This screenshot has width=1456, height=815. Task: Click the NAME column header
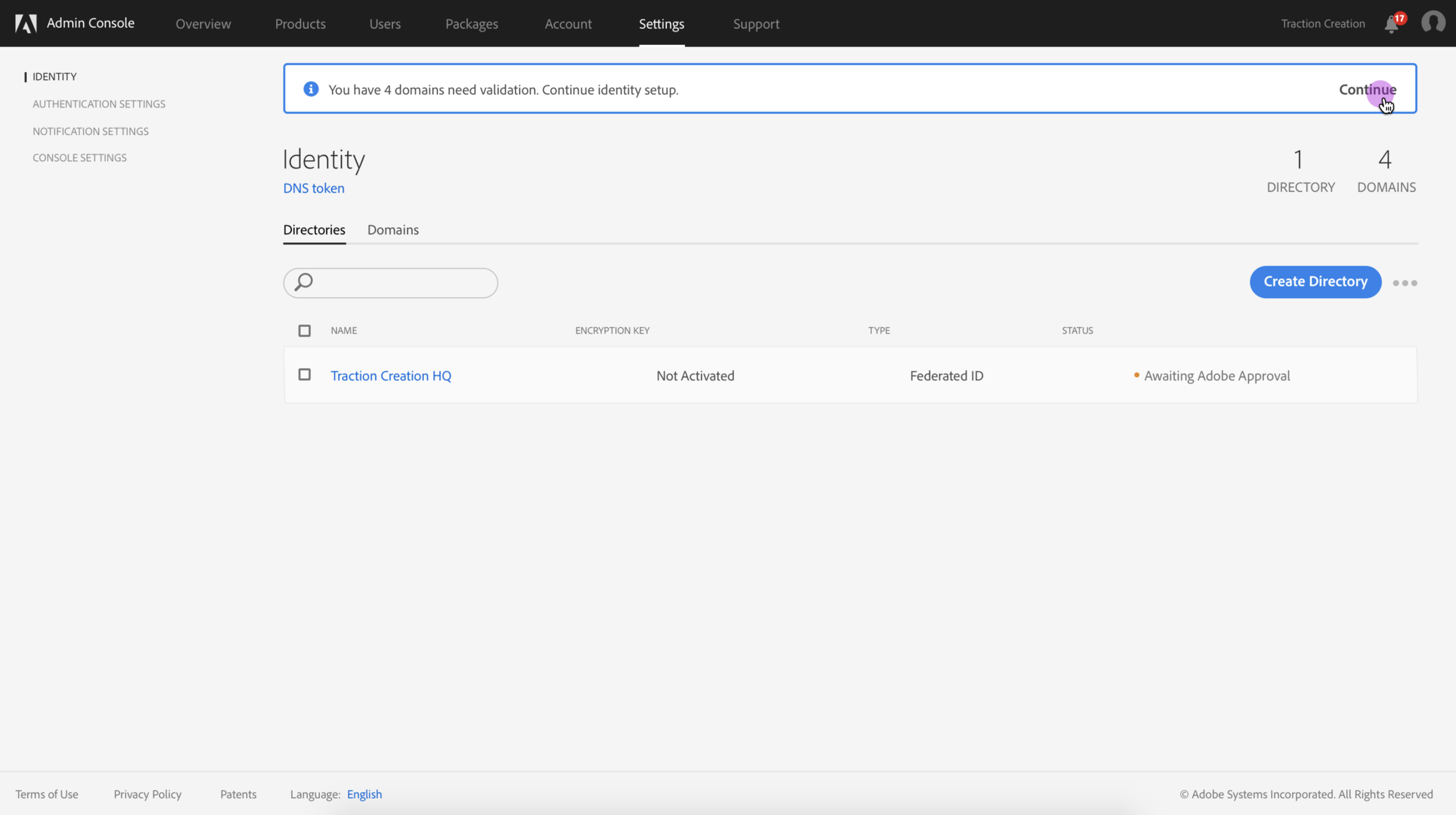[344, 330]
